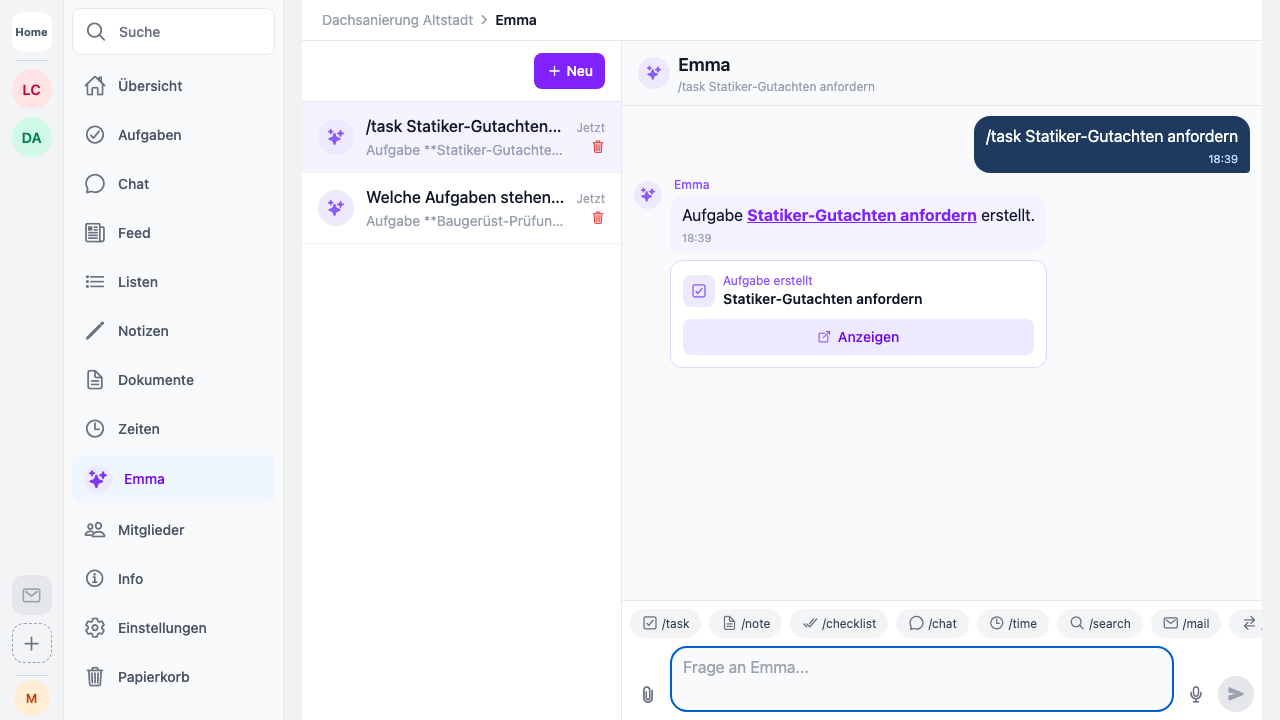
Task: Attach a file with the paperclip icon
Action: tap(647, 694)
